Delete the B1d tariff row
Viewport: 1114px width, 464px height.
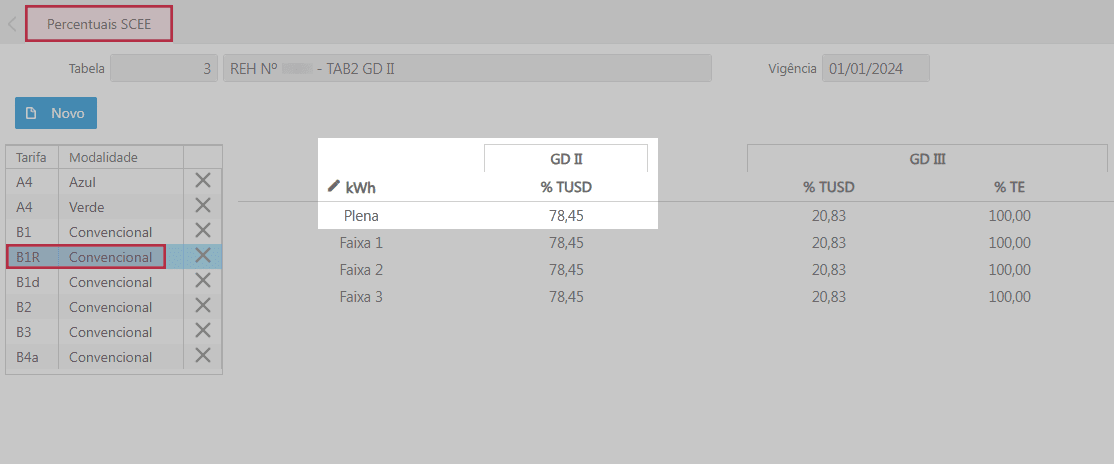coord(203,281)
